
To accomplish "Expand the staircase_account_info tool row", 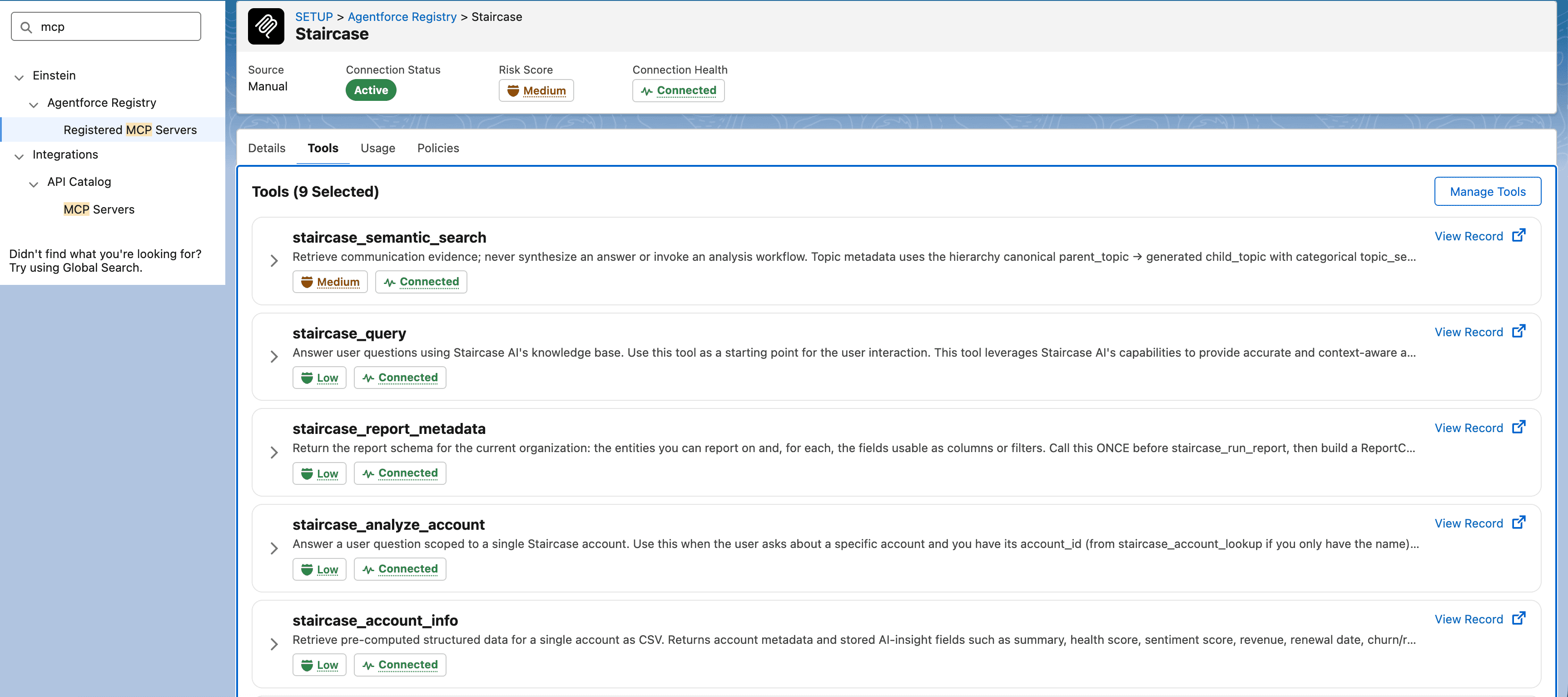I will [x=274, y=644].
